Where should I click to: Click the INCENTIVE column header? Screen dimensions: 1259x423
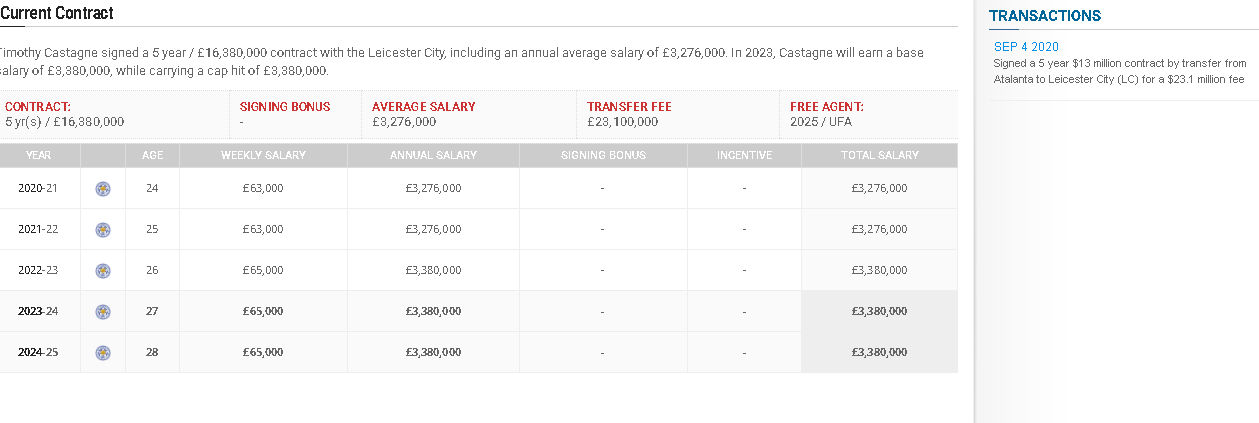(744, 155)
